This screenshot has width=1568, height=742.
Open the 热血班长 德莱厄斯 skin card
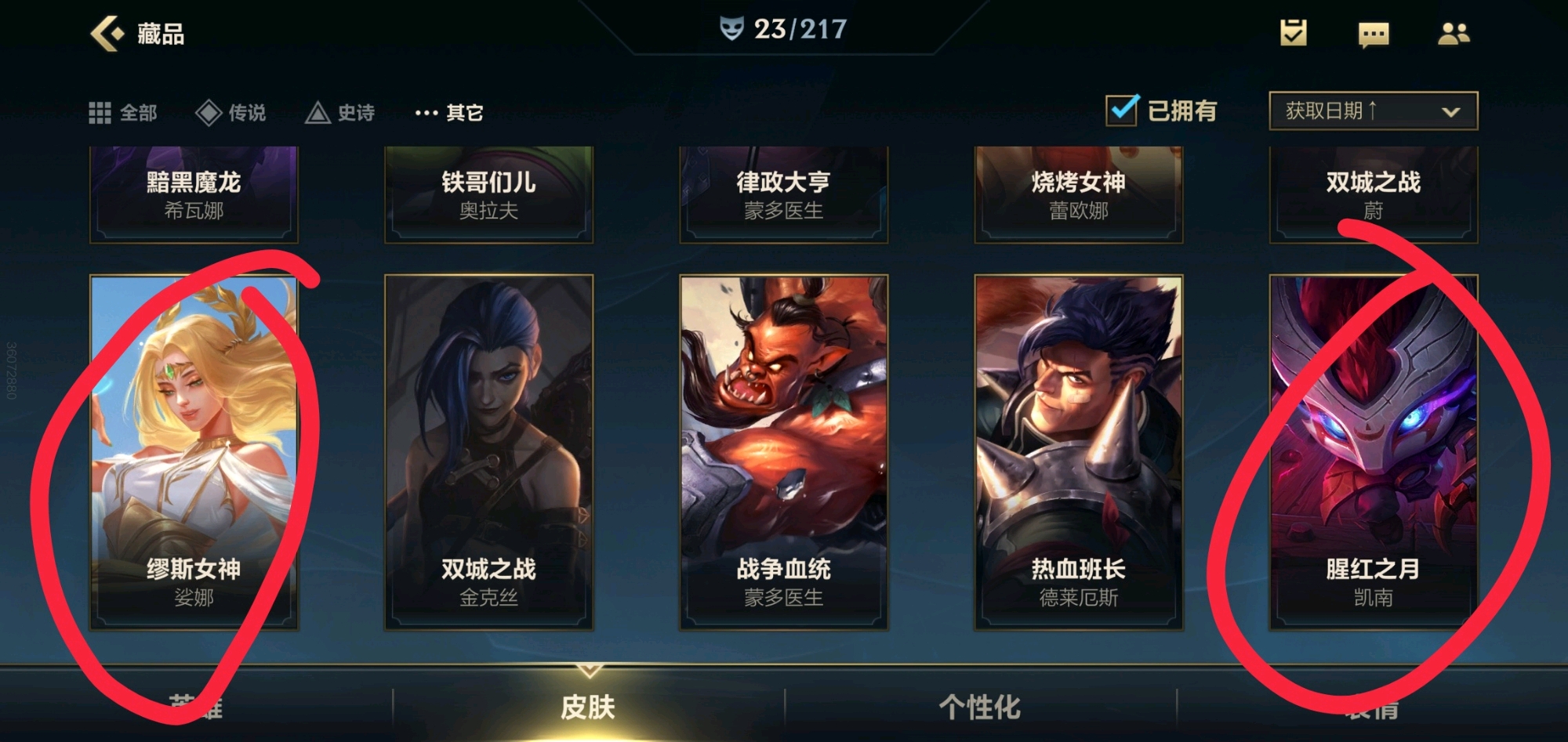(1078, 452)
